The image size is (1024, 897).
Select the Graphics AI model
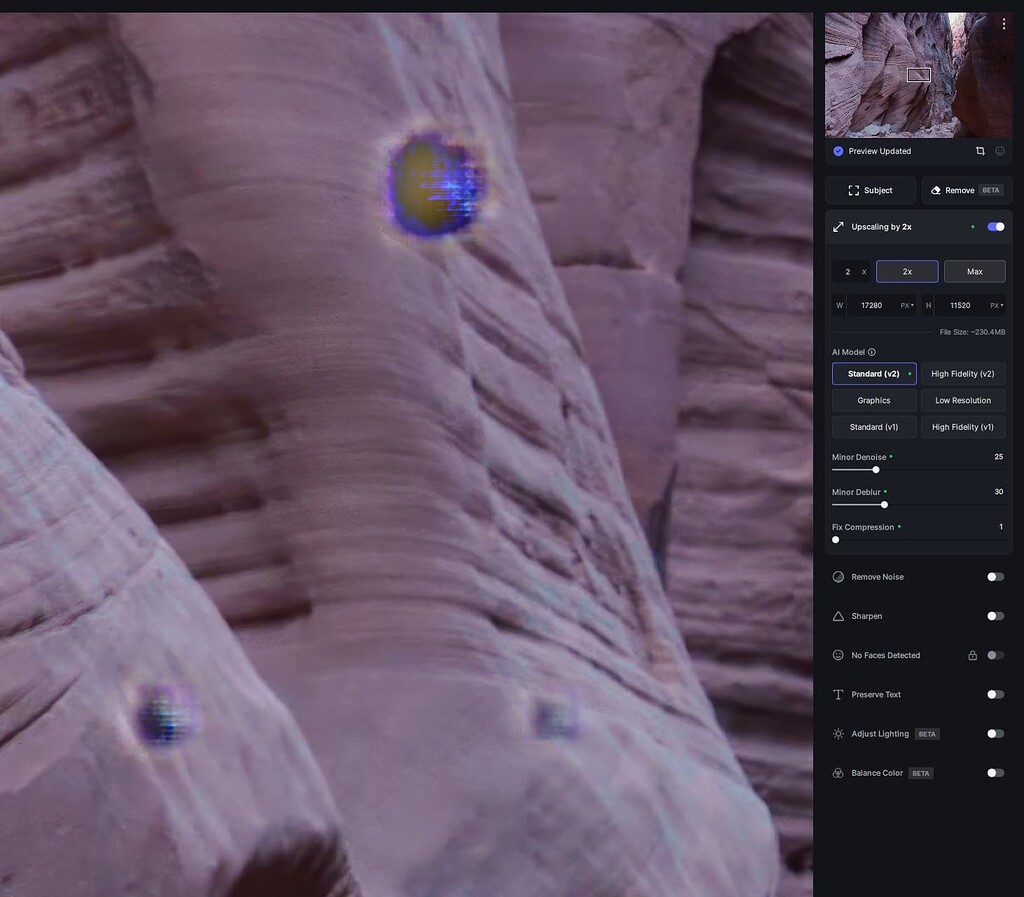(874, 400)
